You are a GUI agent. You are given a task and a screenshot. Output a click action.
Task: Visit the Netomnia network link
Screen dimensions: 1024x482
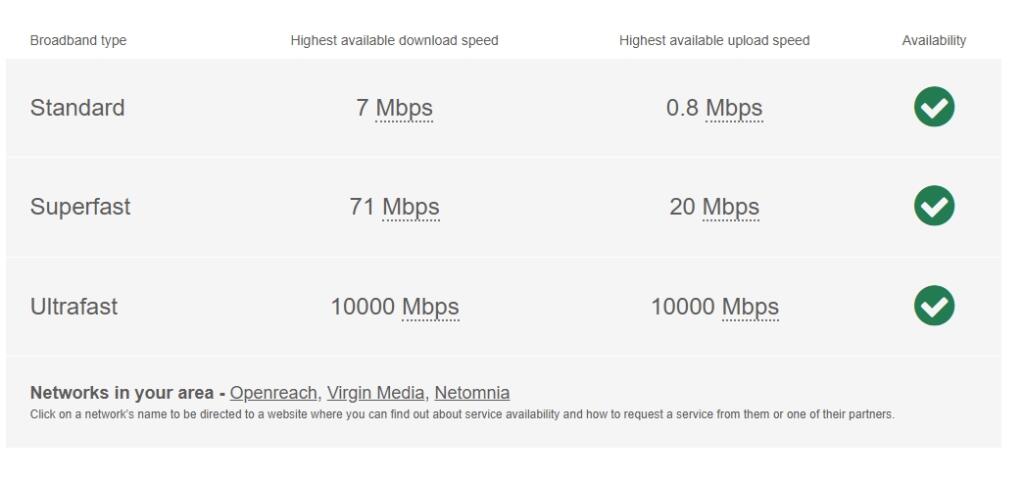pyautogui.click(x=472, y=393)
